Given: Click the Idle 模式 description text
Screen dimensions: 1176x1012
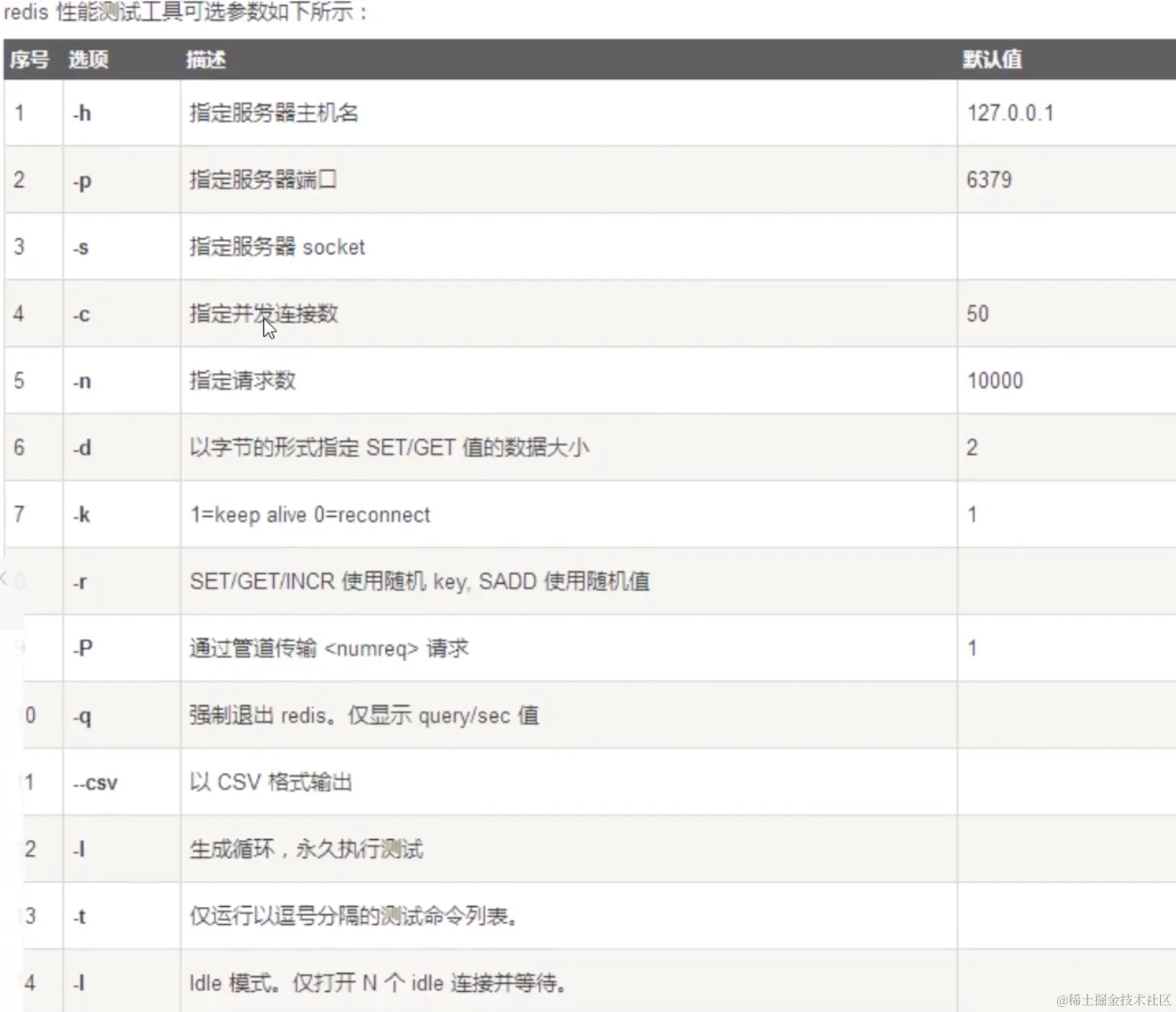Looking at the screenshot, I should tap(378, 983).
